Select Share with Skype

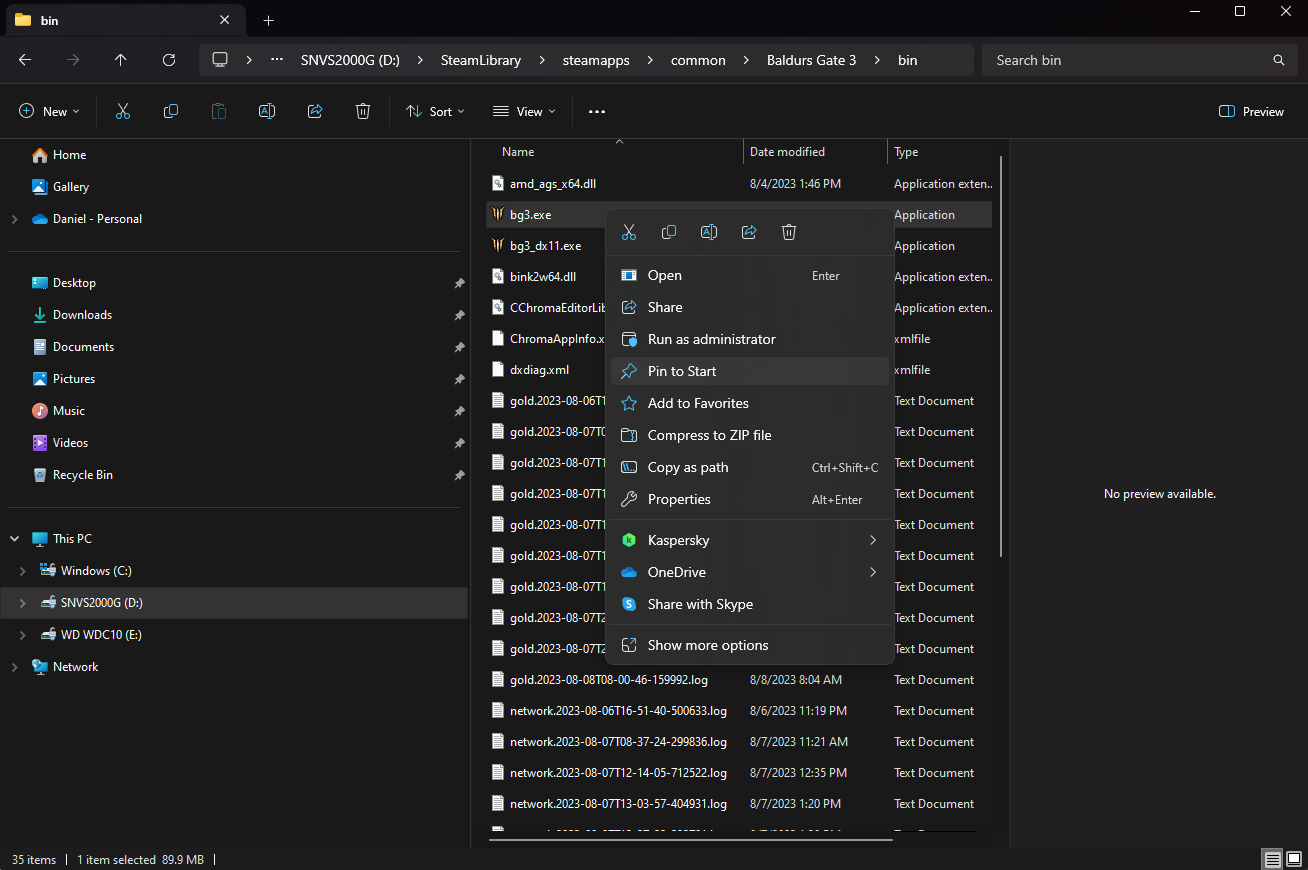749,604
